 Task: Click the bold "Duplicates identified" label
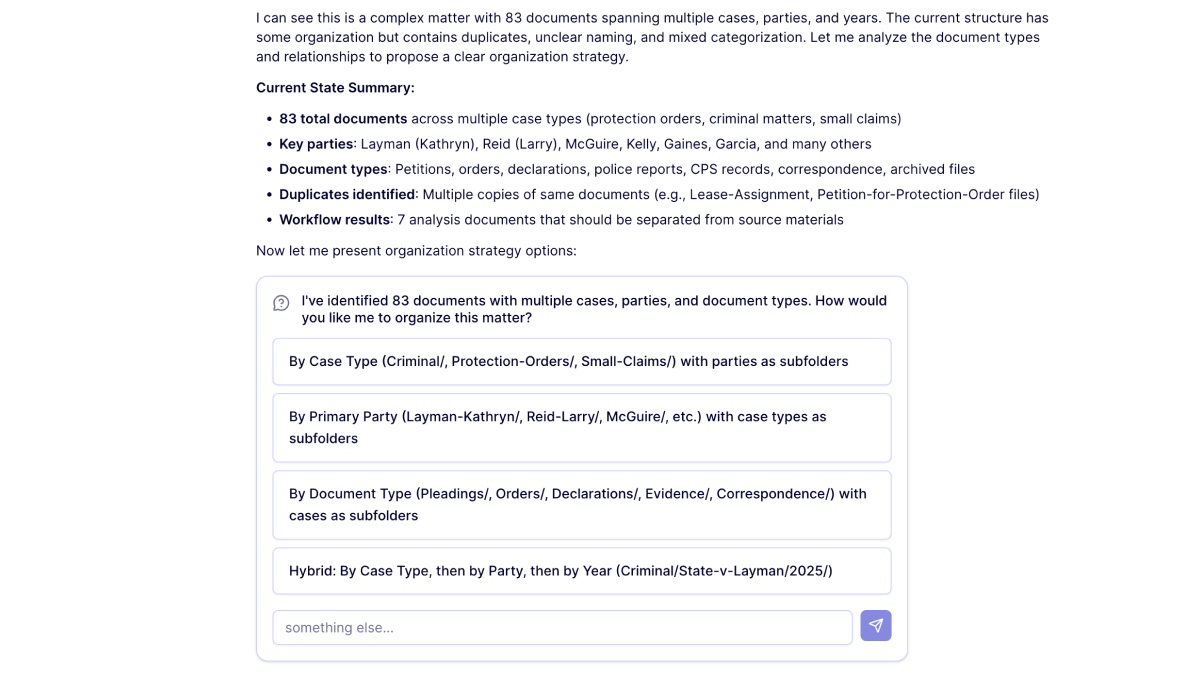(x=347, y=194)
